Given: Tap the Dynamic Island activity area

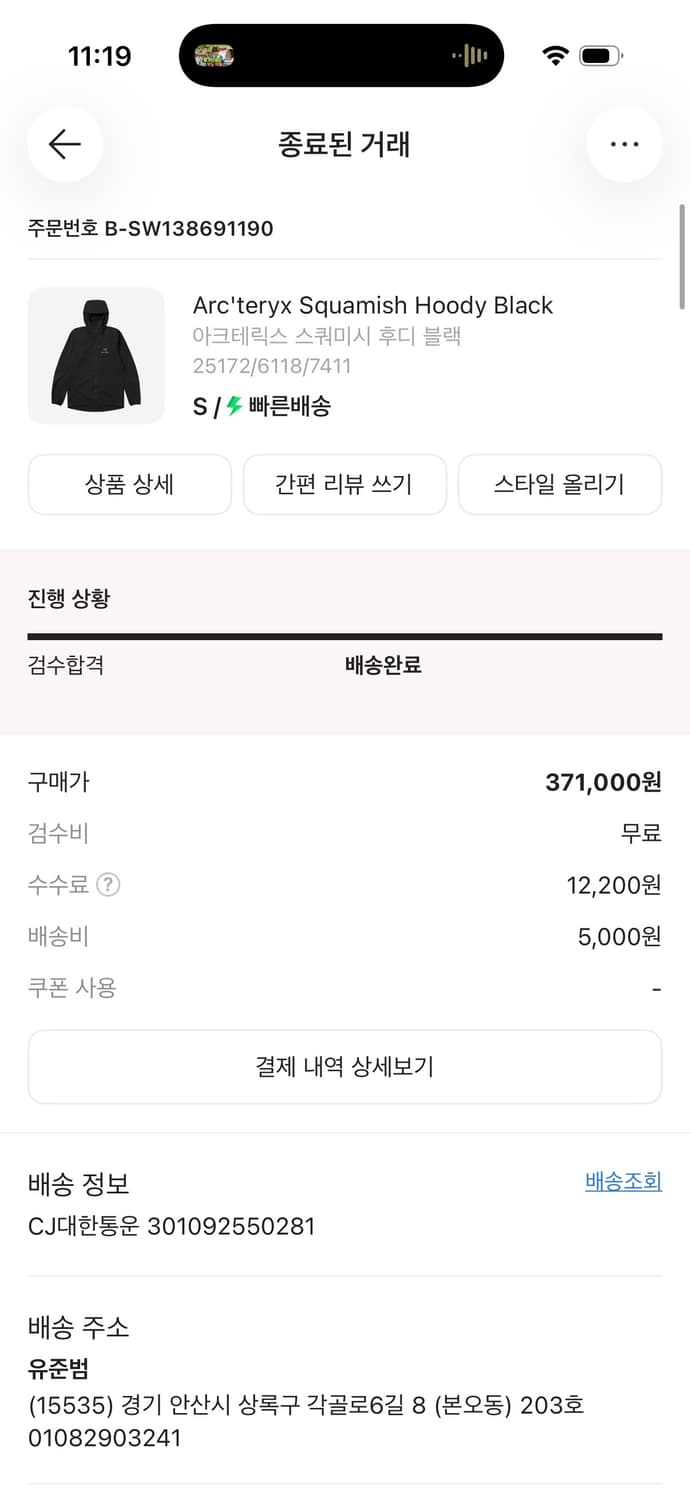Looking at the screenshot, I should point(341,55).
